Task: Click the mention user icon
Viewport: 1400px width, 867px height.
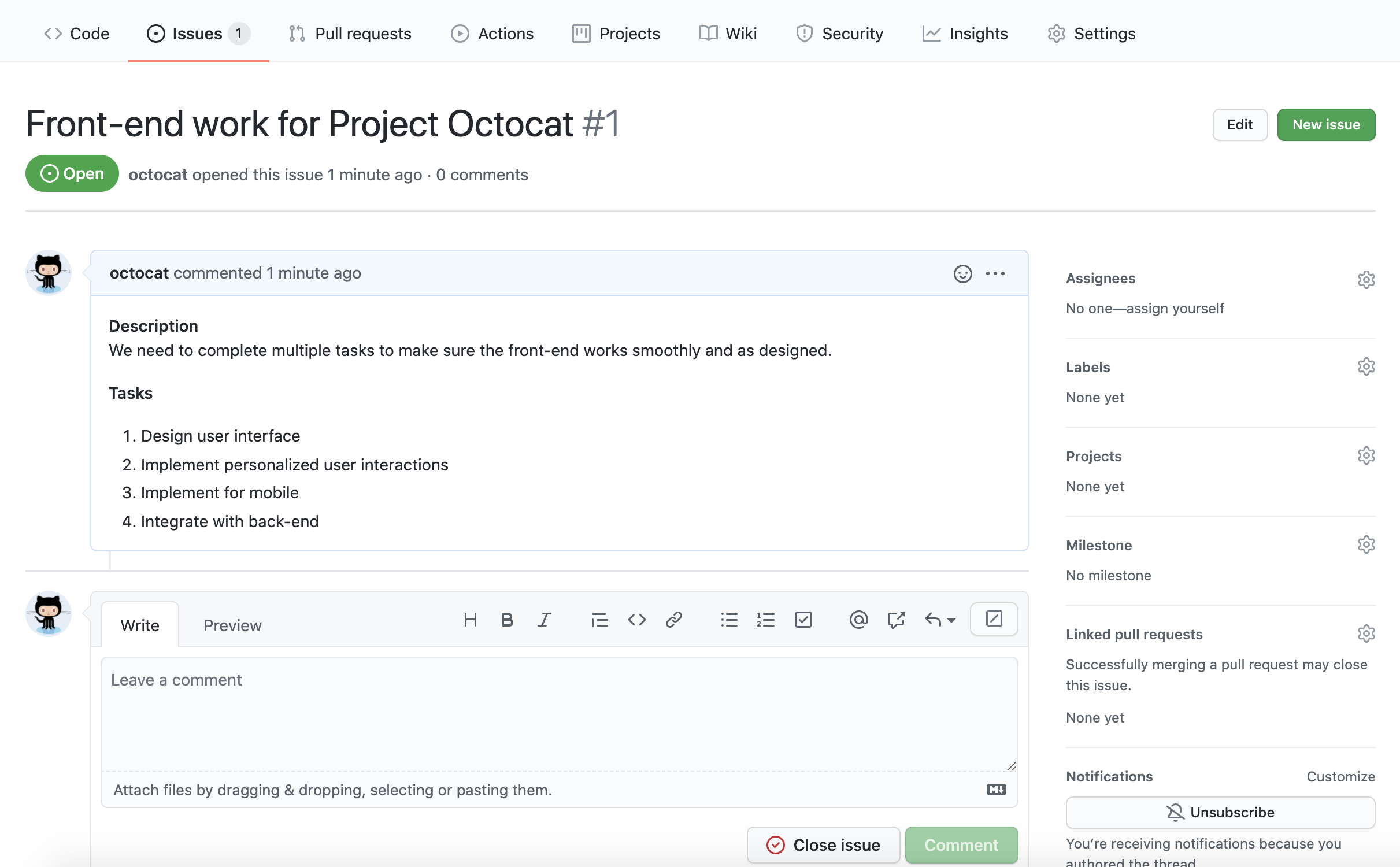Action: coord(857,619)
